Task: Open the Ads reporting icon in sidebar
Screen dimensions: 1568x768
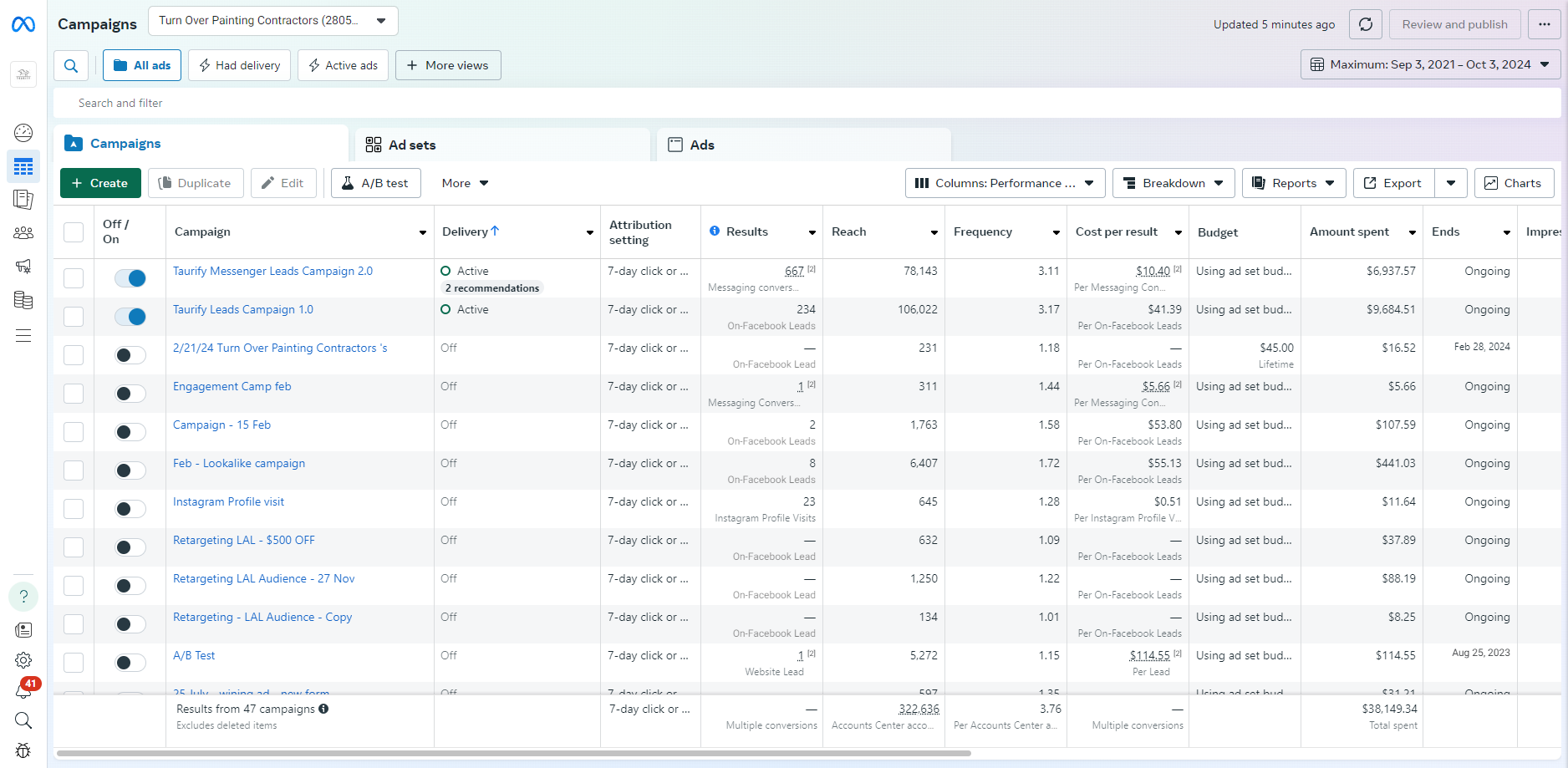Action: click(23, 200)
